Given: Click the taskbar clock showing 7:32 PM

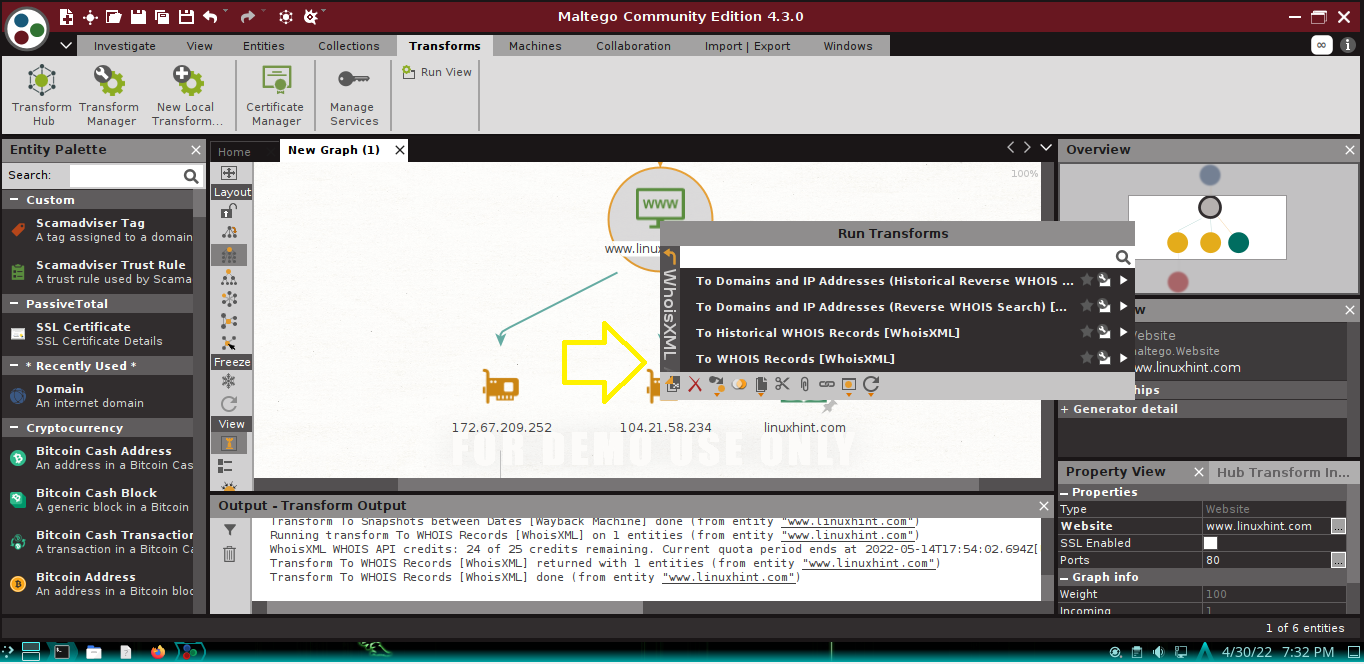Looking at the screenshot, I should coord(1309,652).
